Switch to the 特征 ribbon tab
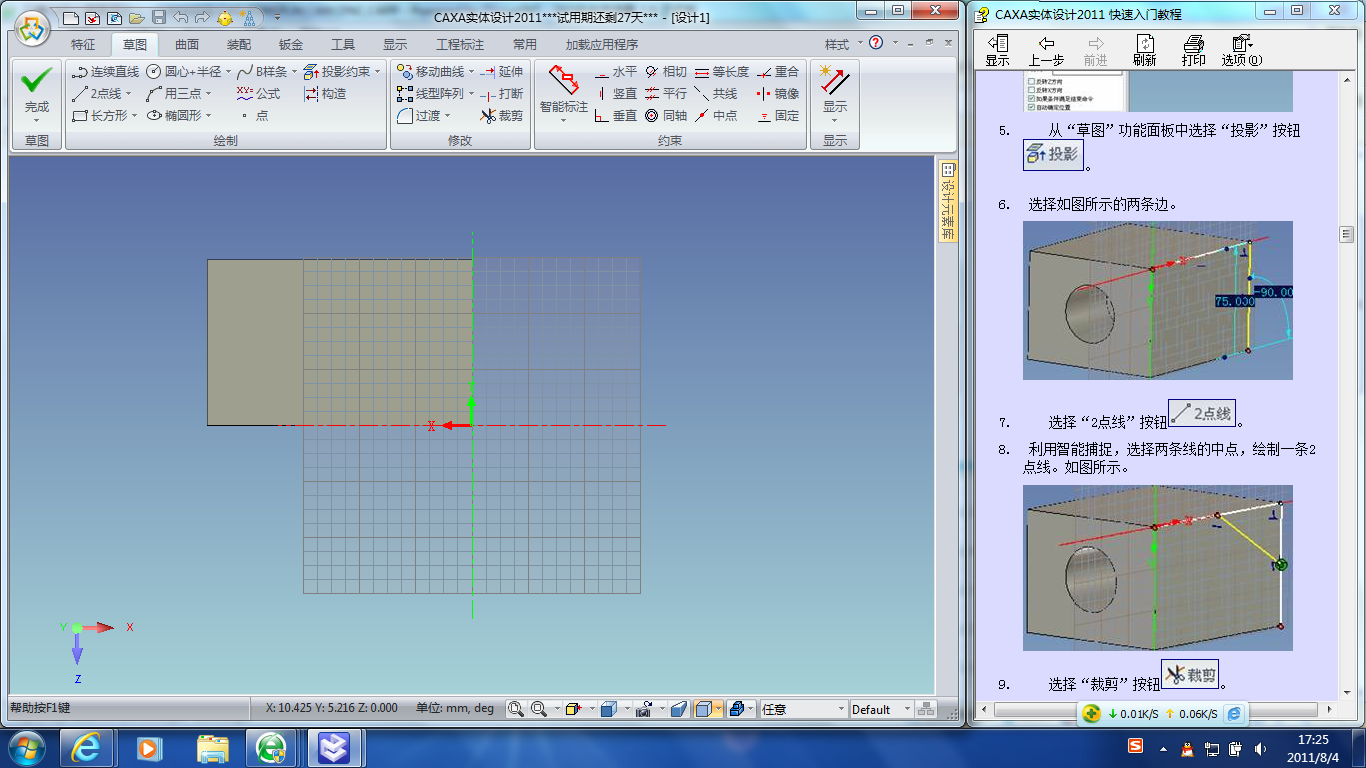The width and height of the screenshot is (1366, 768). [83, 45]
